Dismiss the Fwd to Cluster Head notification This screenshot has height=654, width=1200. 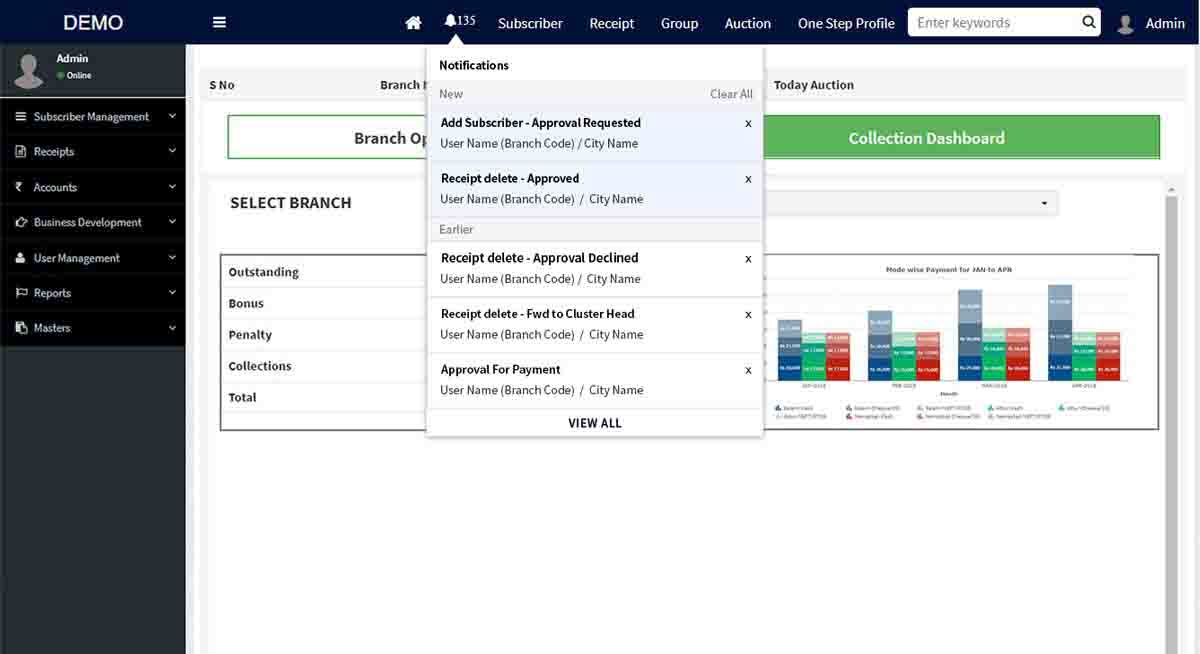point(748,315)
